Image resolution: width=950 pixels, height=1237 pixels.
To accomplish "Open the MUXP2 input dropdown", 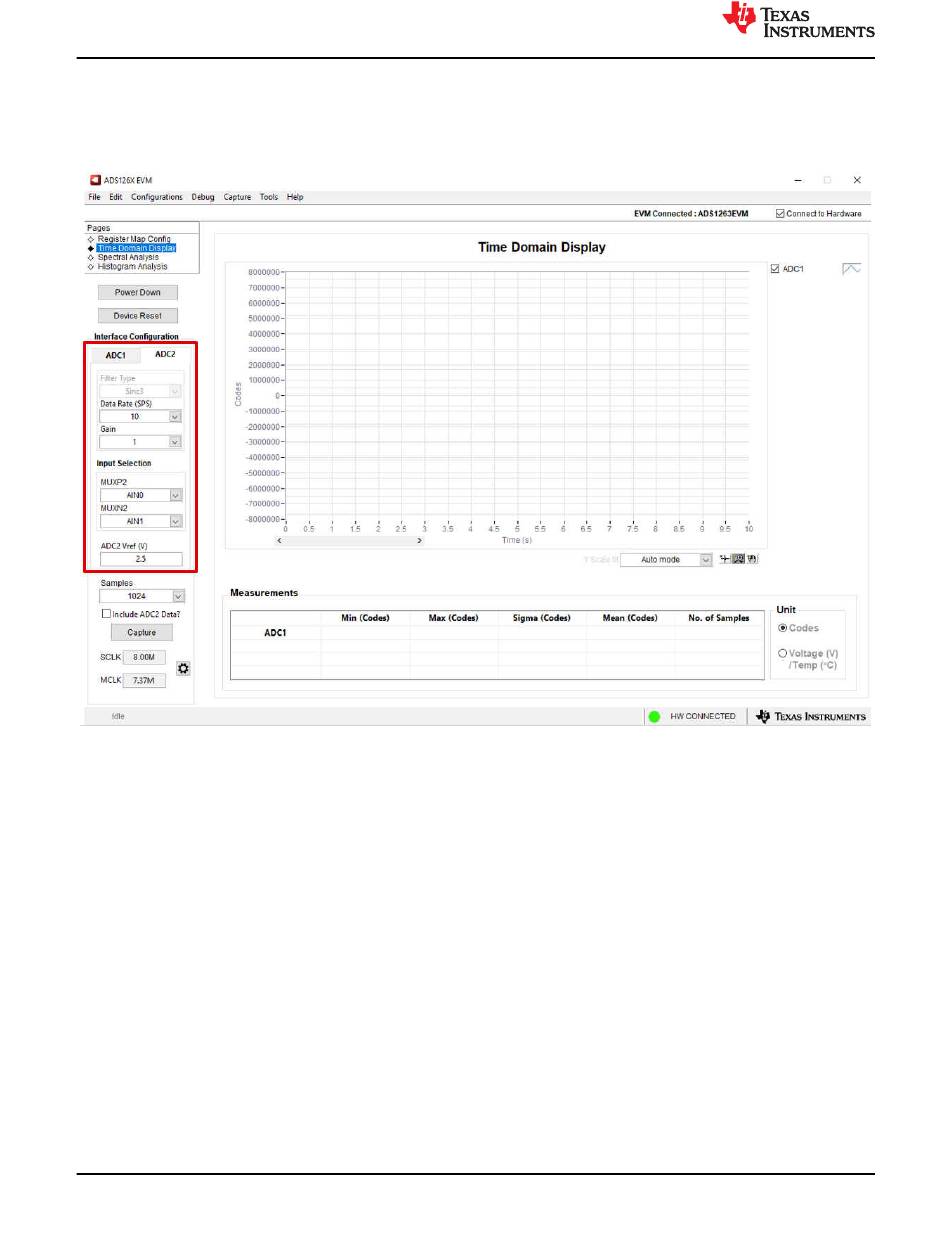I will point(175,494).
